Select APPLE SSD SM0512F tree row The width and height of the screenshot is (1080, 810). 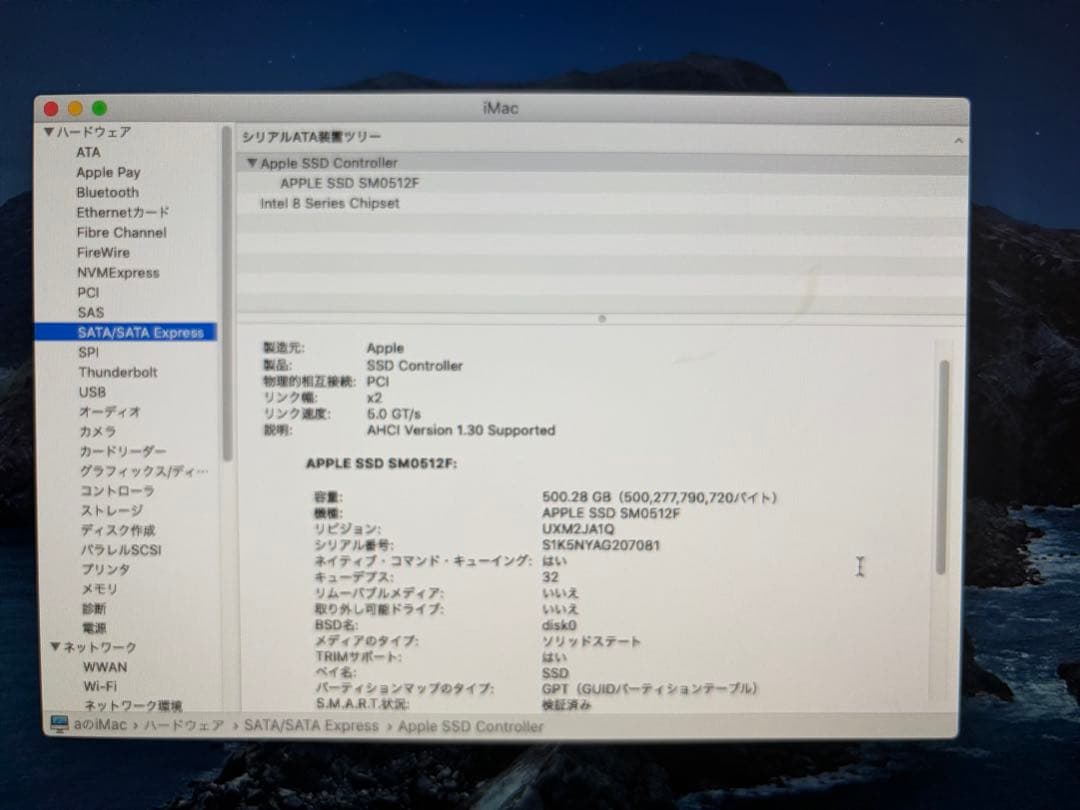click(349, 183)
